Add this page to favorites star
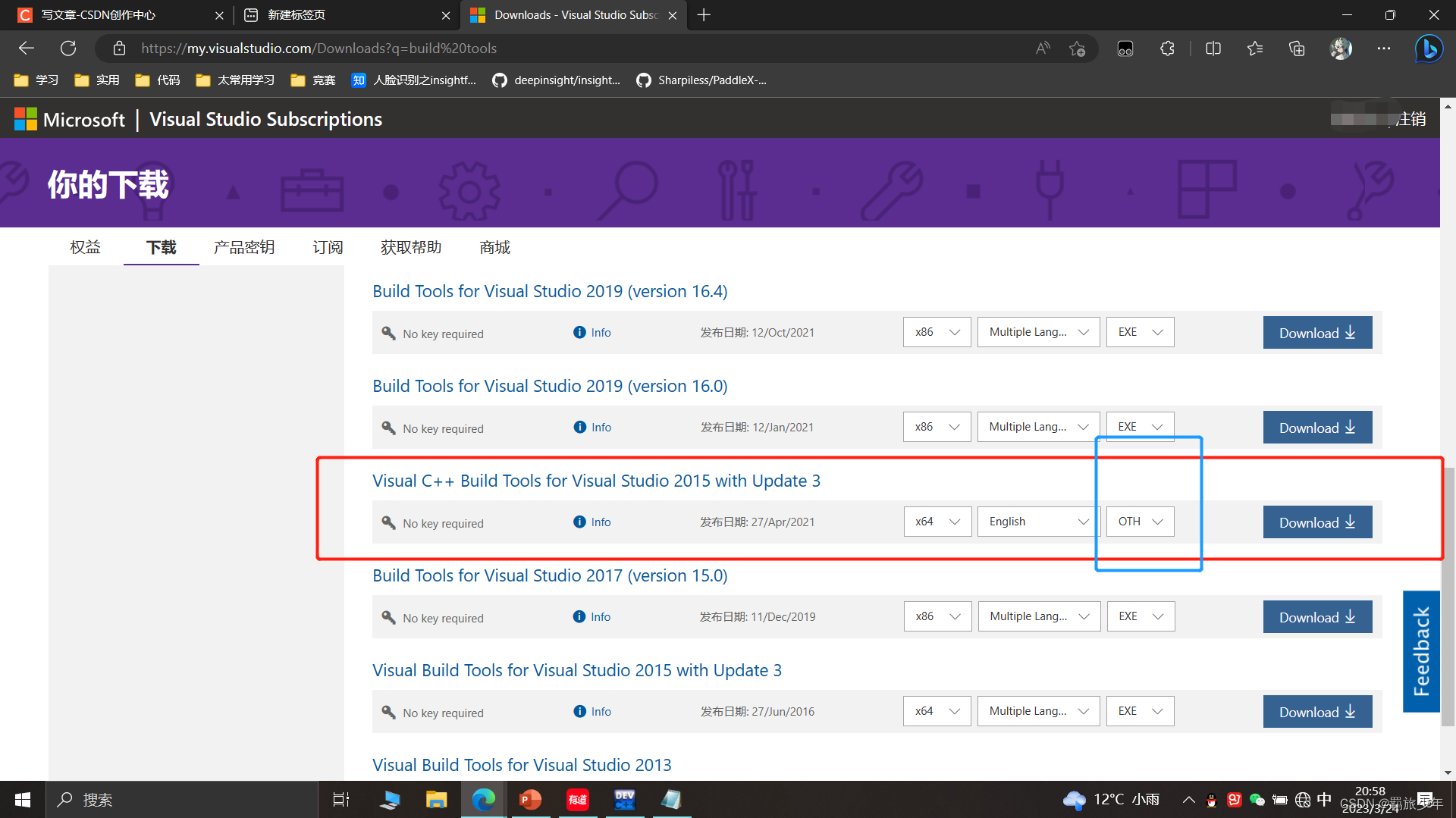The width and height of the screenshot is (1456, 818). pos(1077,49)
